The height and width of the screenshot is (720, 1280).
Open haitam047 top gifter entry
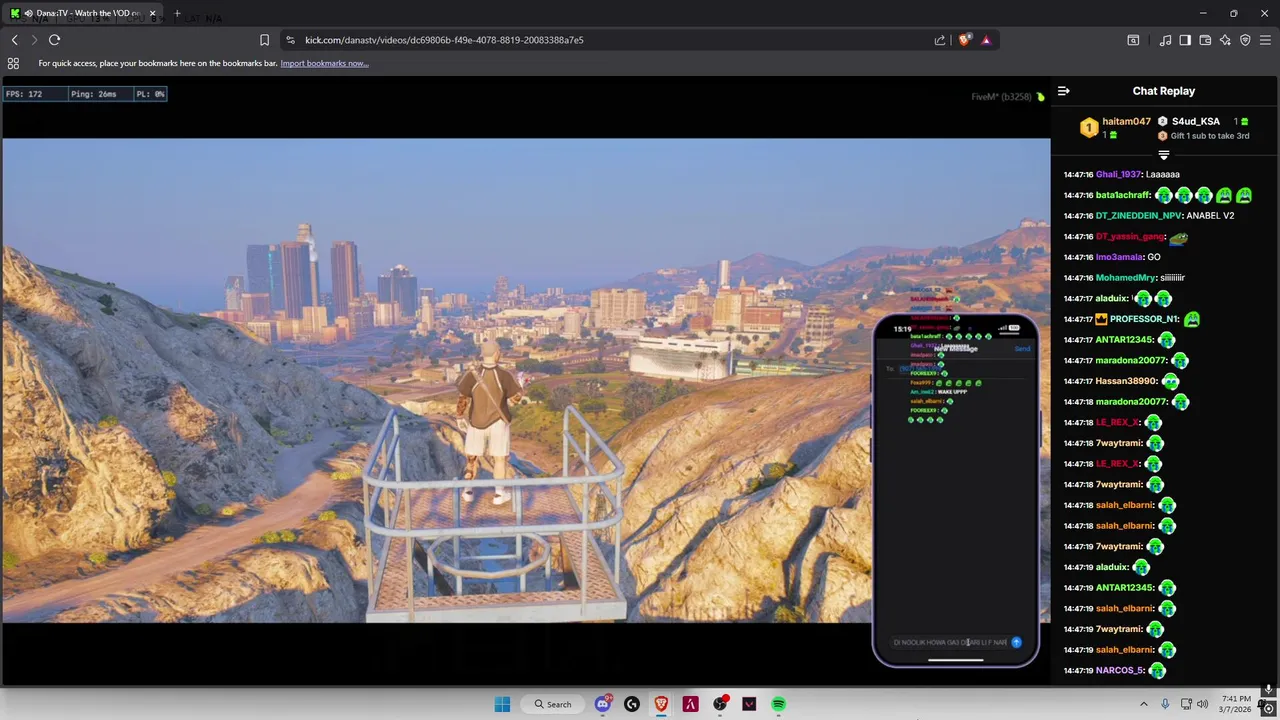[x=1116, y=127]
